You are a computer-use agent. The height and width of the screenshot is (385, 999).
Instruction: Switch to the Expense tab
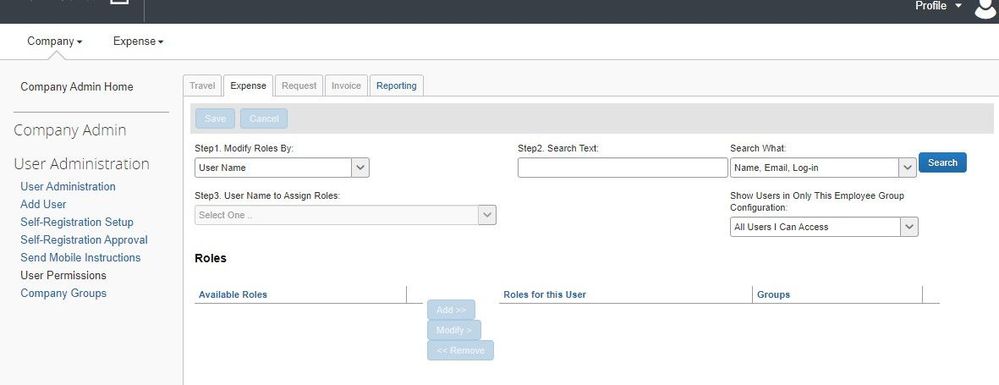click(248, 86)
